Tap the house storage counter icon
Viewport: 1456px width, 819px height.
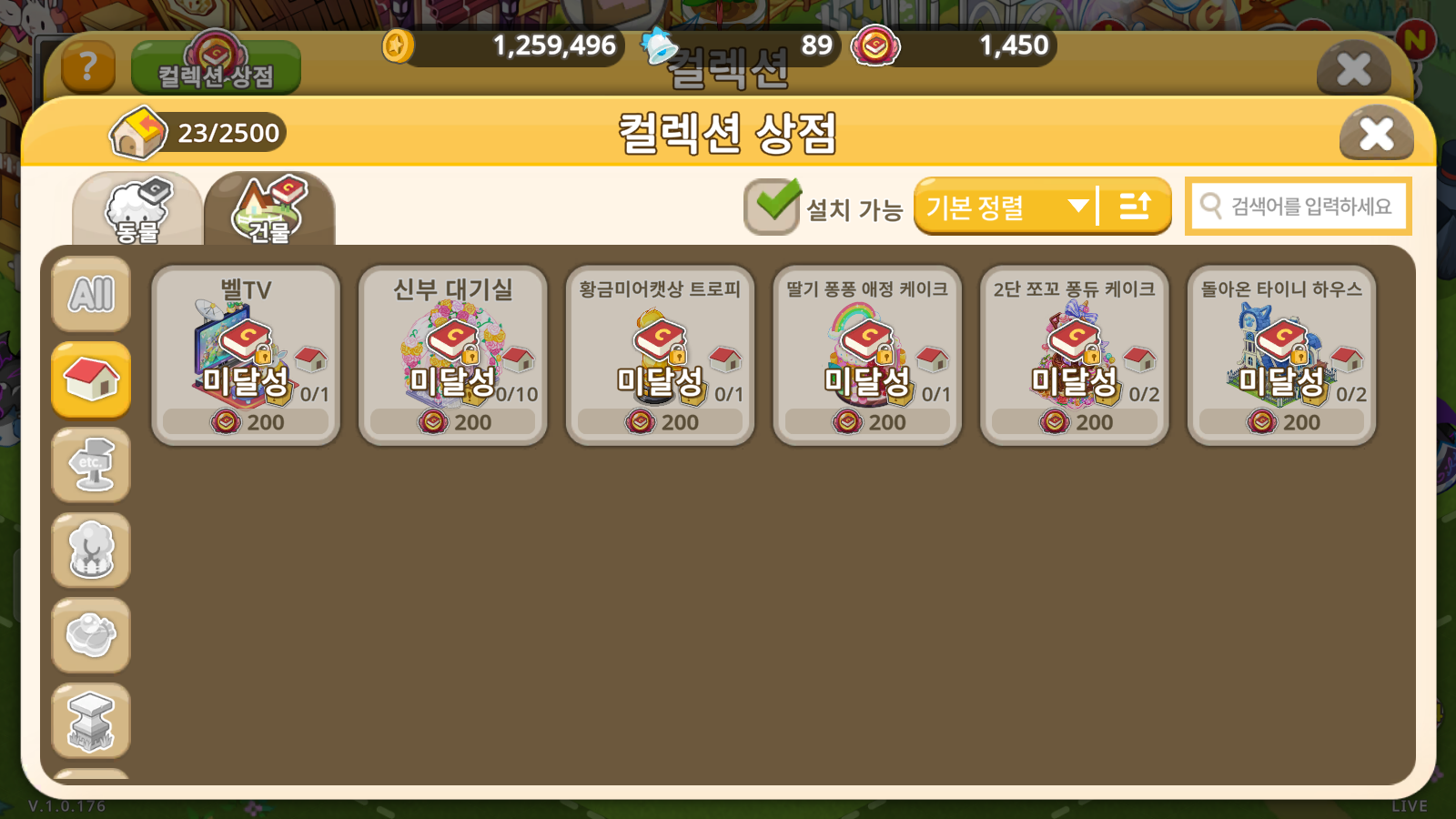pos(138,134)
